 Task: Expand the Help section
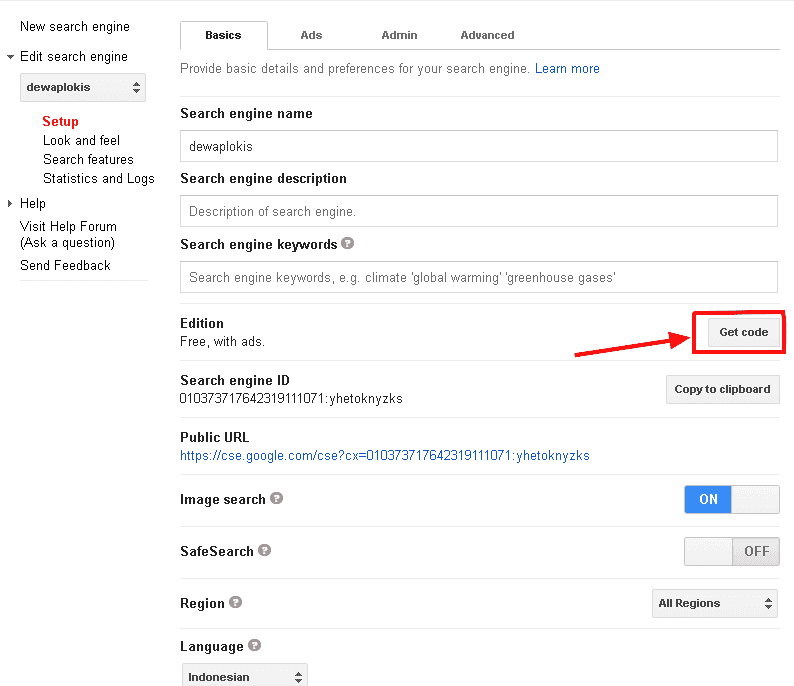click(x=11, y=203)
